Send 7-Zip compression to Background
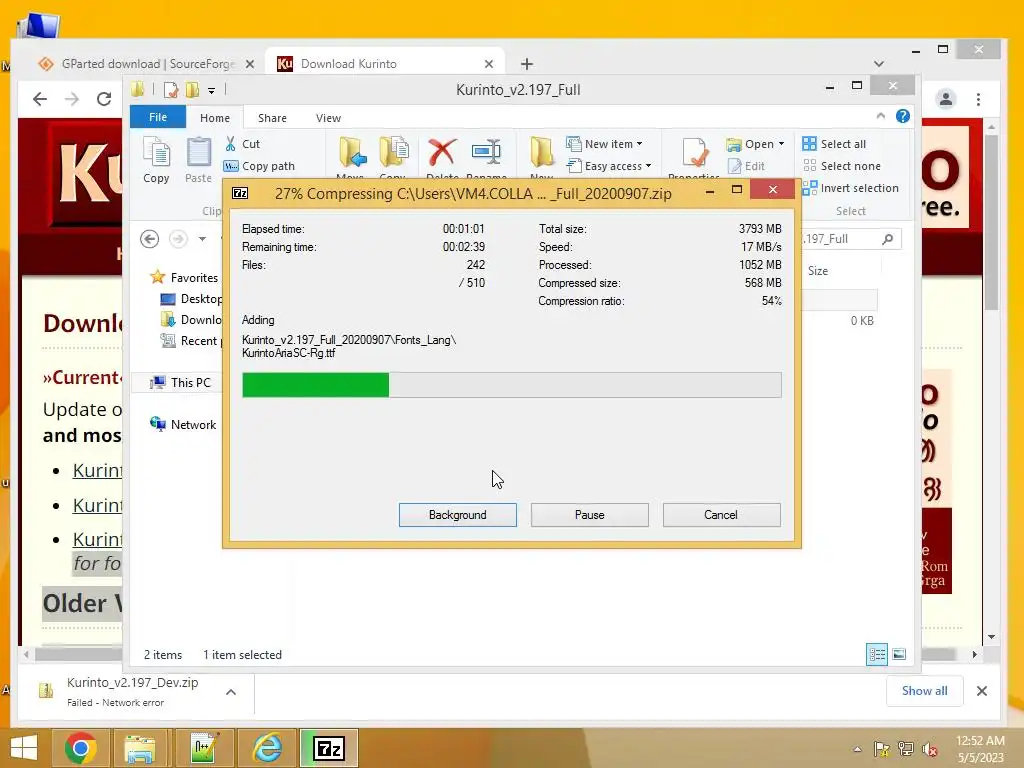This screenshot has width=1024, height=768. click(x=457, y=515)
